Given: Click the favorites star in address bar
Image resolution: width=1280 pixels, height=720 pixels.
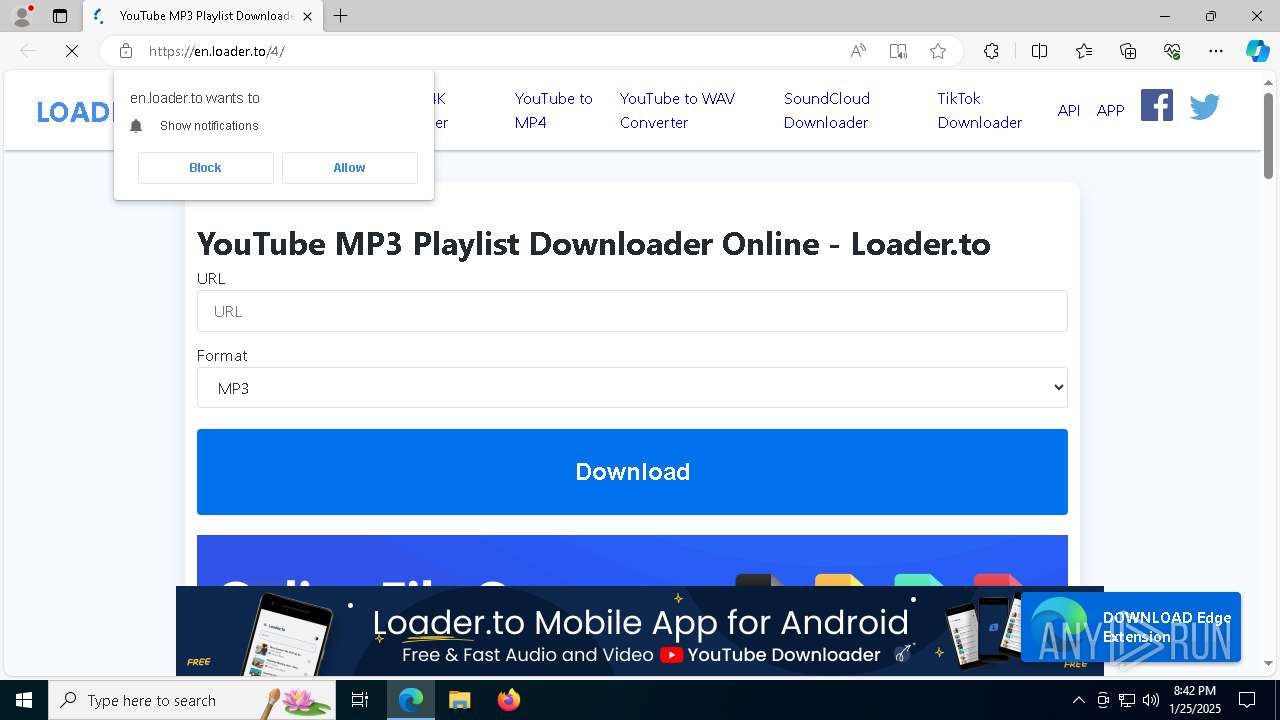Looking at the screenshot, I should pyautogui.click(x=937, y=51).
